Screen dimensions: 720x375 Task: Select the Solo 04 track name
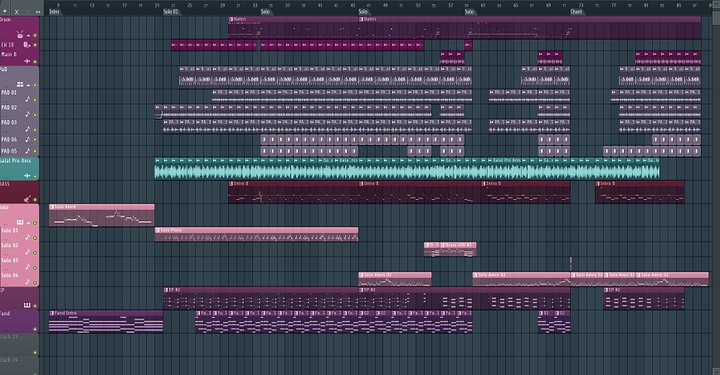[x=10, y=275]
